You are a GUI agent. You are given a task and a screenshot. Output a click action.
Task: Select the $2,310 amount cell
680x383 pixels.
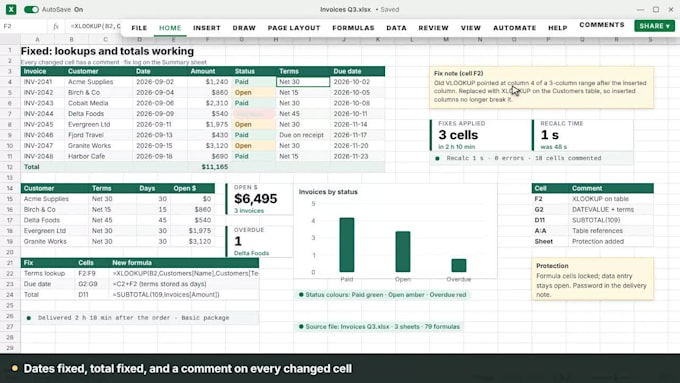pyautogui.click(x=209, y=103)
